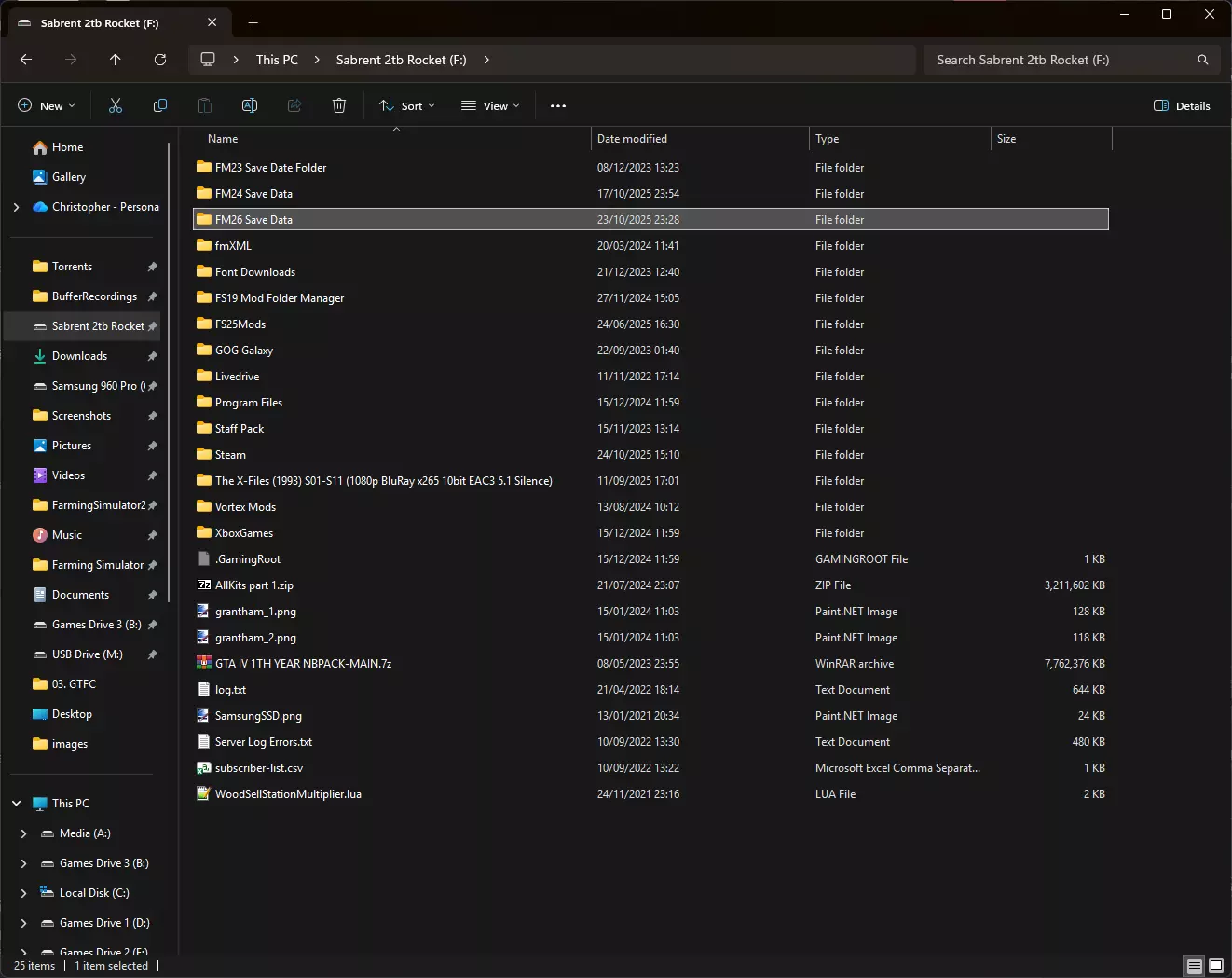Screen dimensions: 1232x978
Task: Open the See more ellipsis menu
Action: point(558,106)
